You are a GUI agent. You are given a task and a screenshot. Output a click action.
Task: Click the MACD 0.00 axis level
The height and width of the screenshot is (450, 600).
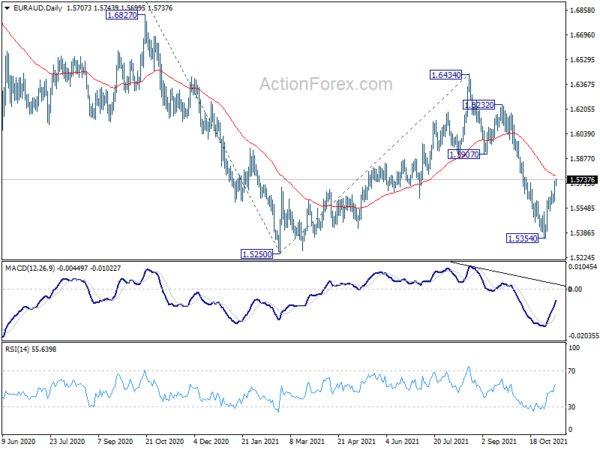point(576,289)
